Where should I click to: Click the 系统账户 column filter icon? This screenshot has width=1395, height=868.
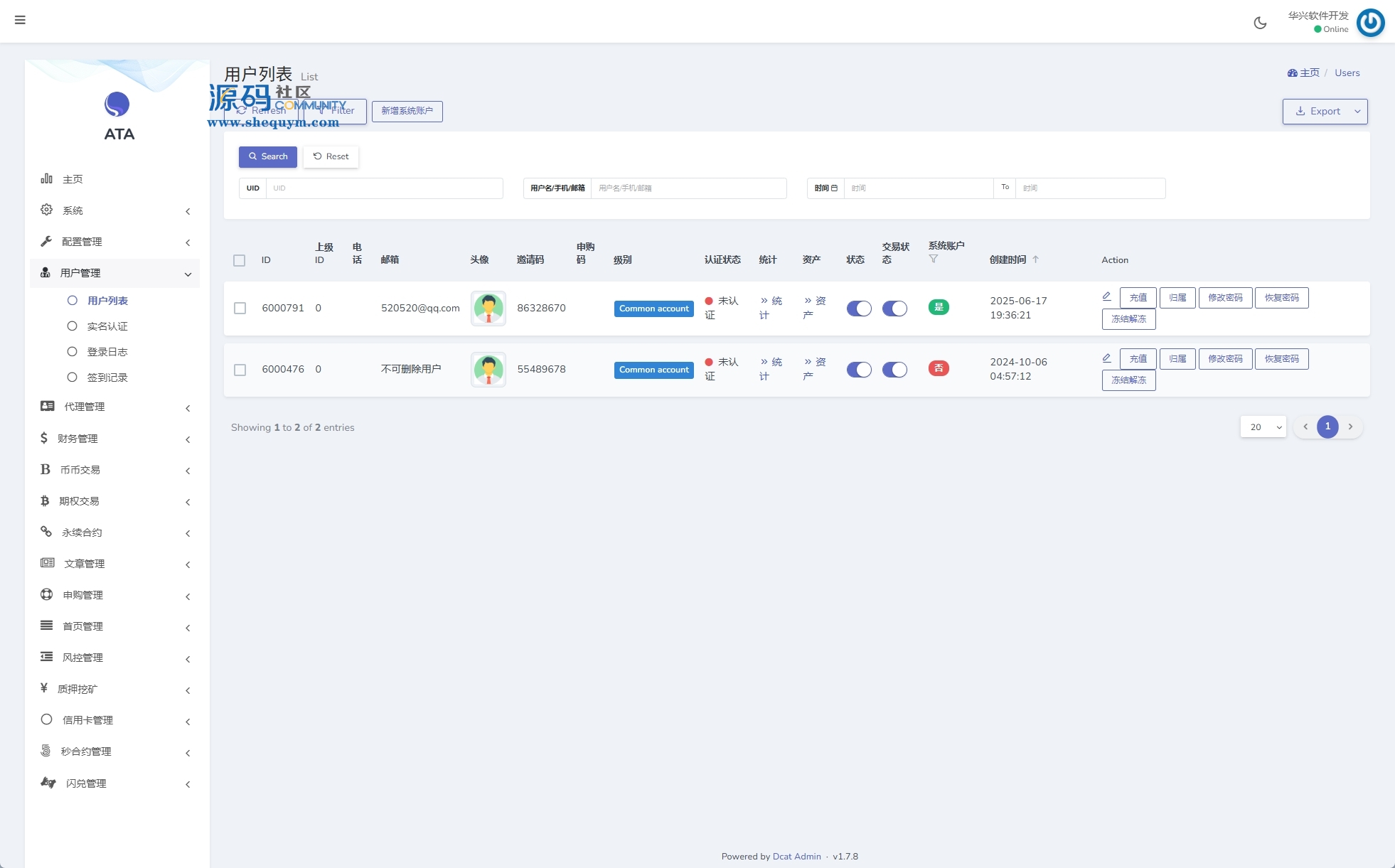pos(933,259)
